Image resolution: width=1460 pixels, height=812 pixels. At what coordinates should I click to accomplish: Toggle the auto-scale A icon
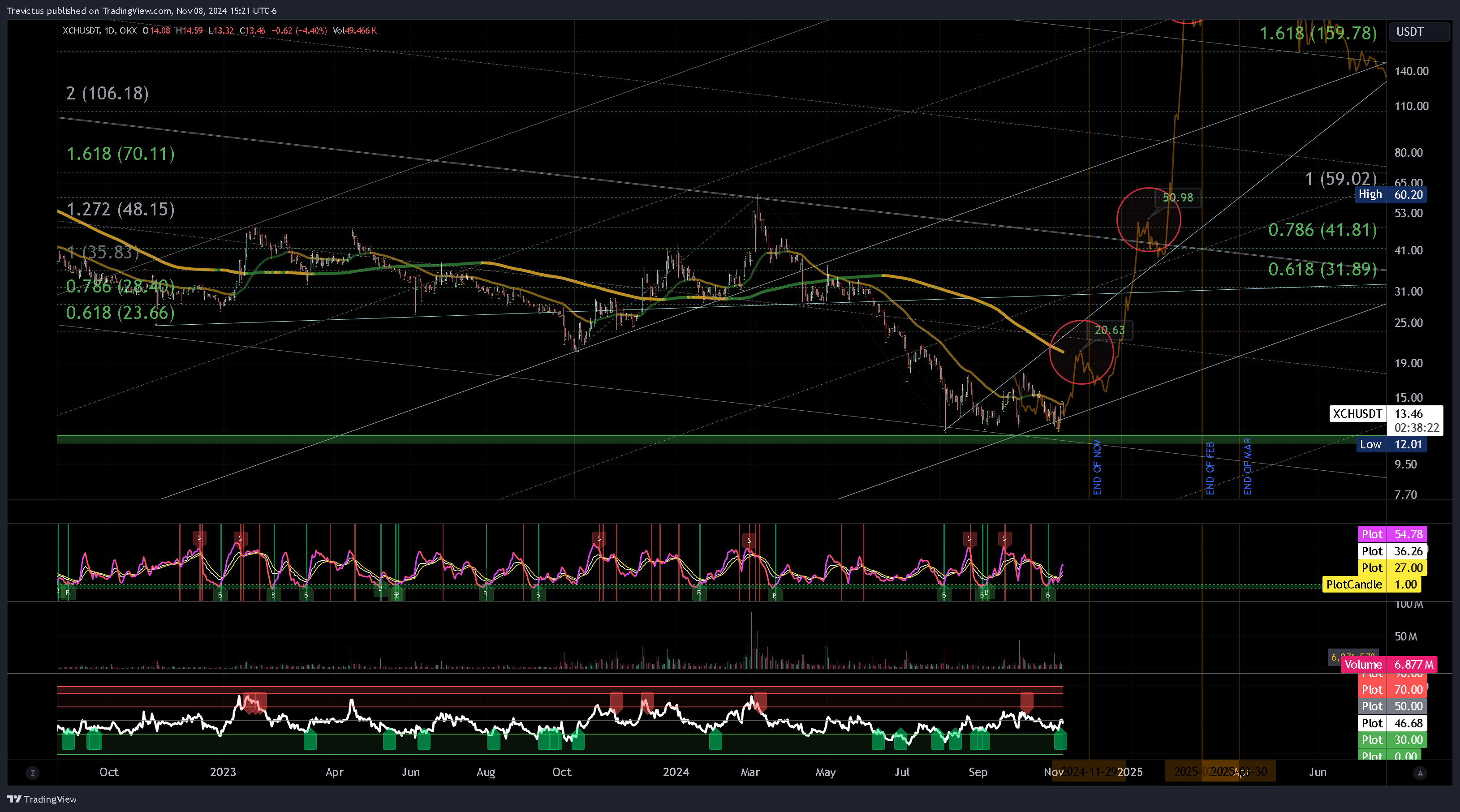(1420, 773)
